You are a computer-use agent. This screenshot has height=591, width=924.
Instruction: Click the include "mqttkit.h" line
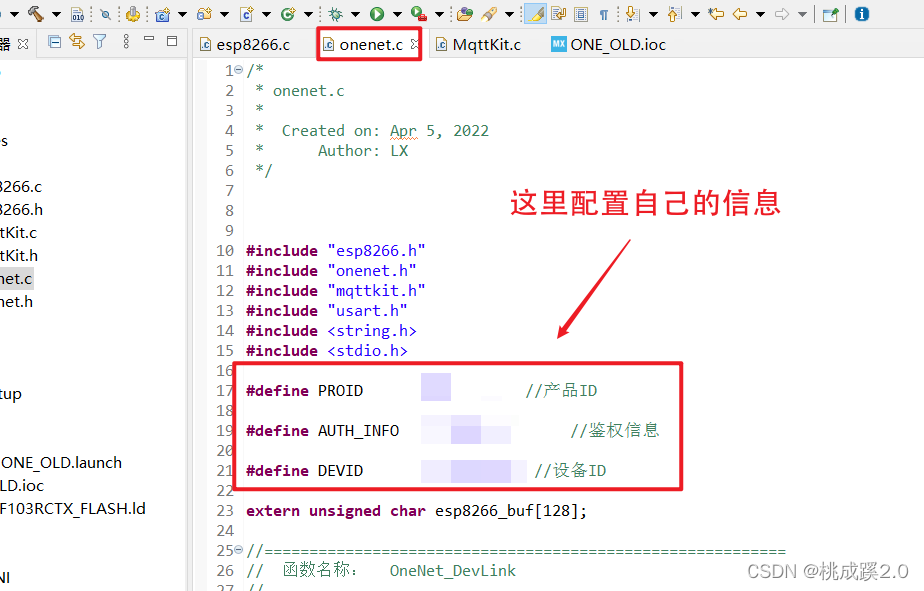point(335,291)
